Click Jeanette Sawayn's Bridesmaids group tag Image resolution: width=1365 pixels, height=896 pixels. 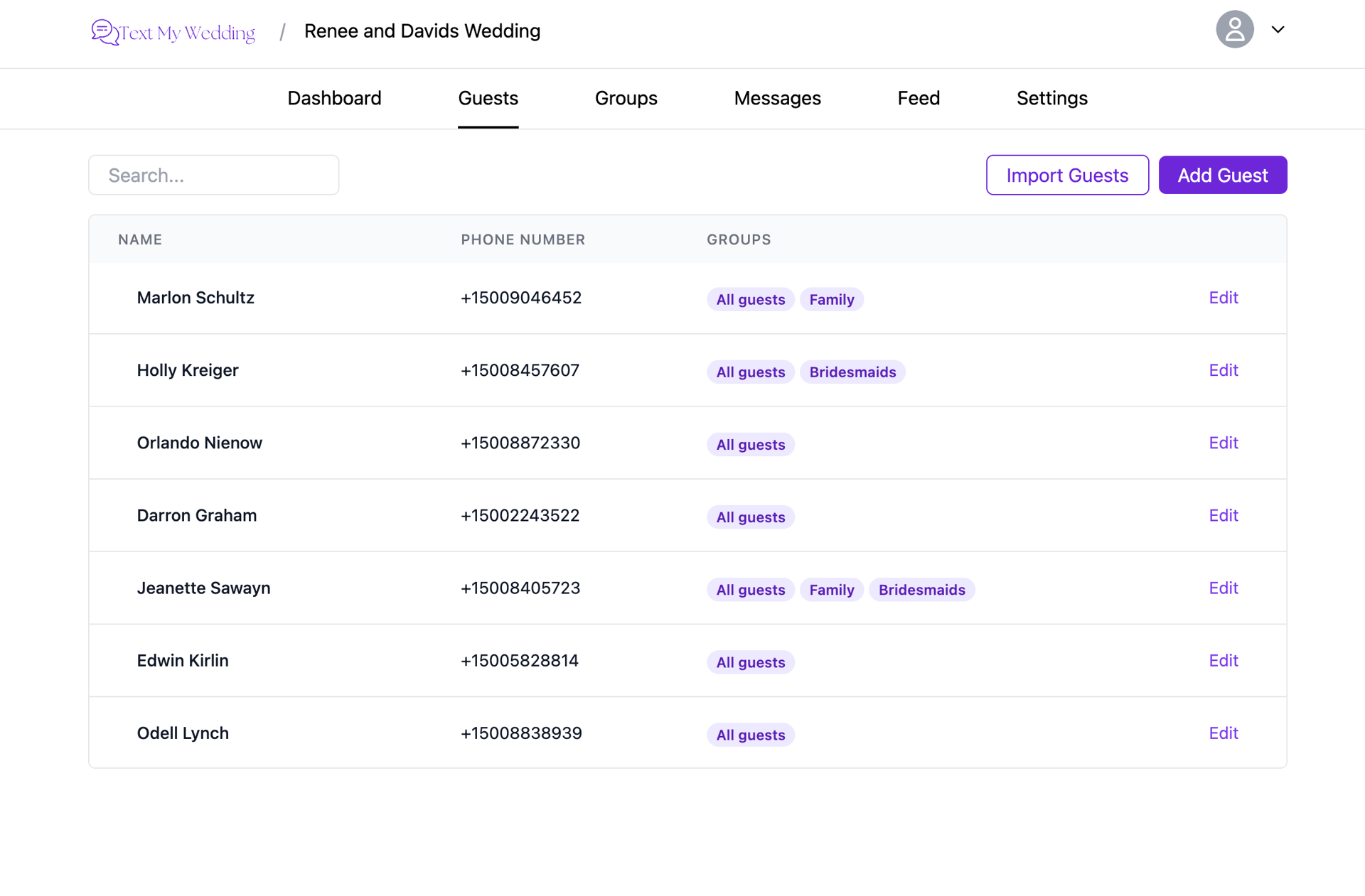click(x=921, y=589)
